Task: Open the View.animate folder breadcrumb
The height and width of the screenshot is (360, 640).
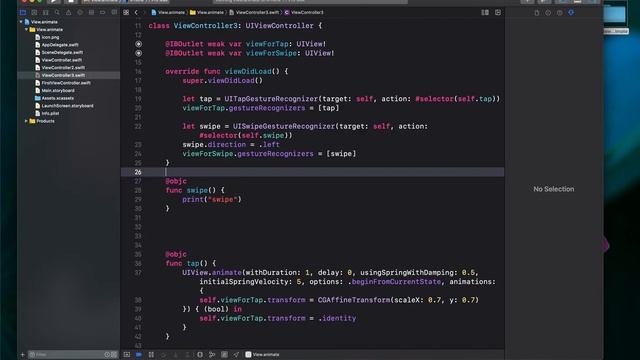Action: click(x=207, y=13)
